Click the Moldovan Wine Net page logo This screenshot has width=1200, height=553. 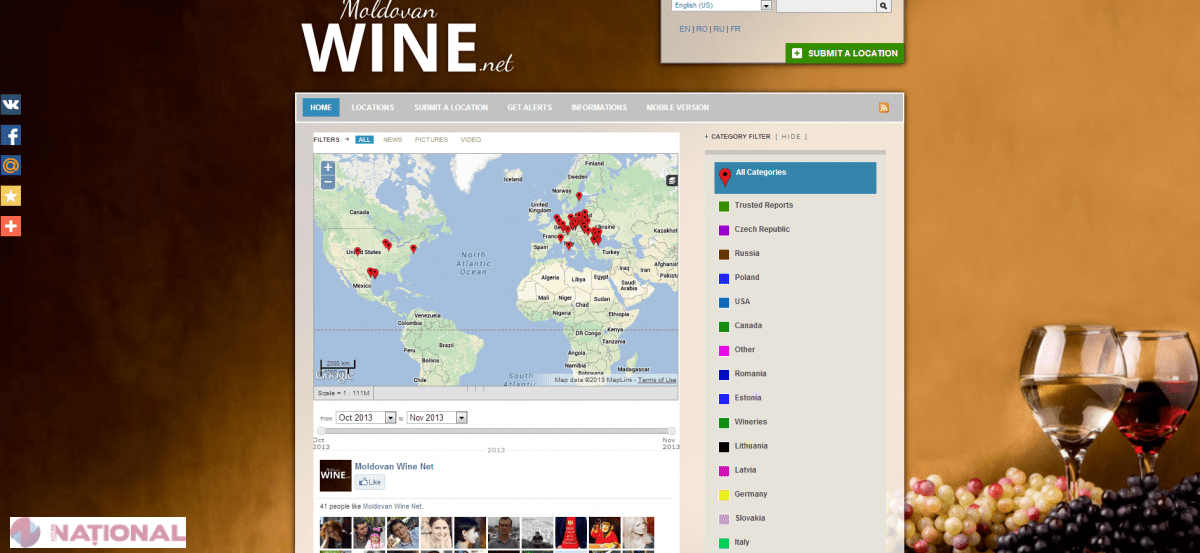point(335,476)
